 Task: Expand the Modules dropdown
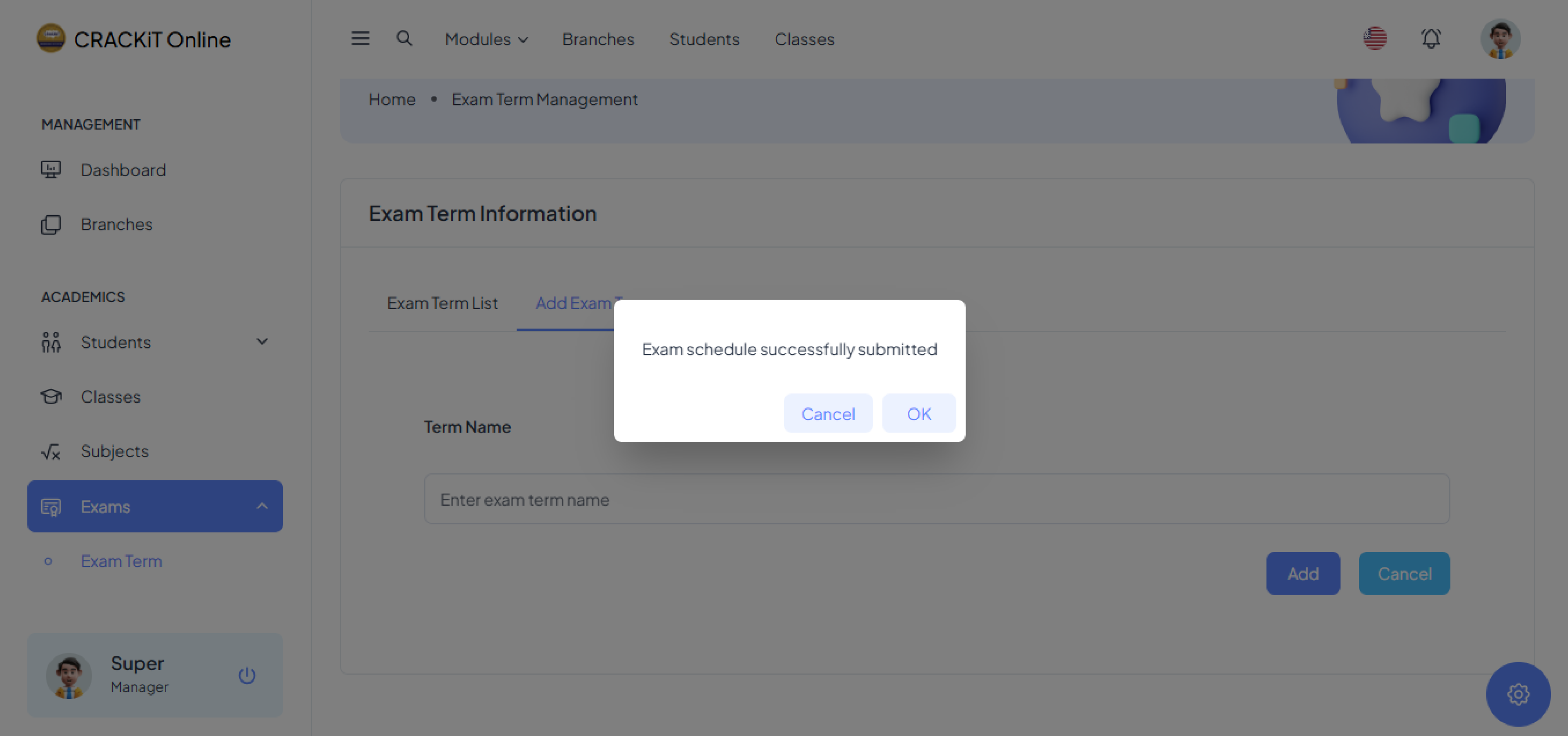click(486, 39)
